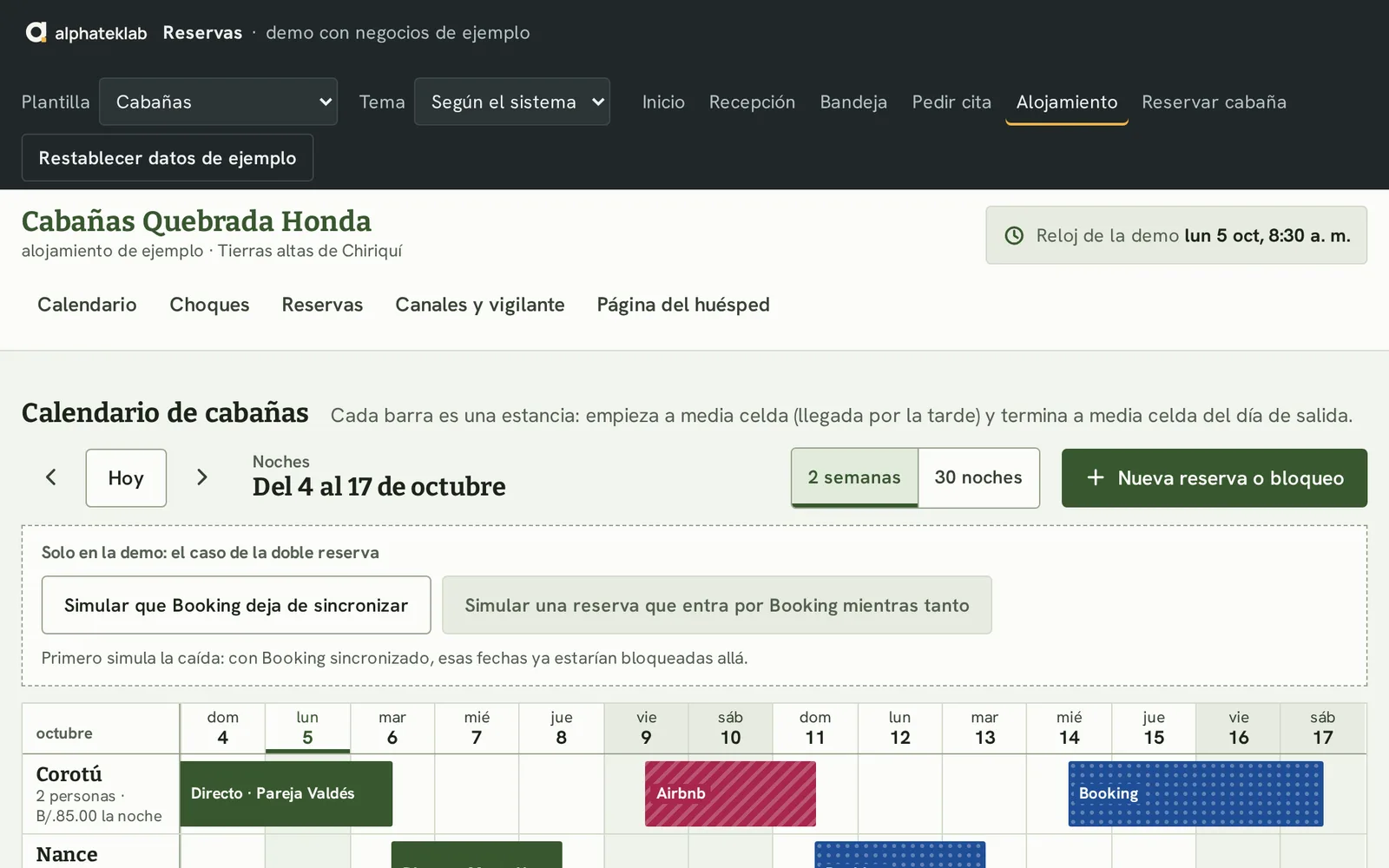Screen dimensions: 1389x868
Task: Go to Recepción section
Action: click(752, 102)
